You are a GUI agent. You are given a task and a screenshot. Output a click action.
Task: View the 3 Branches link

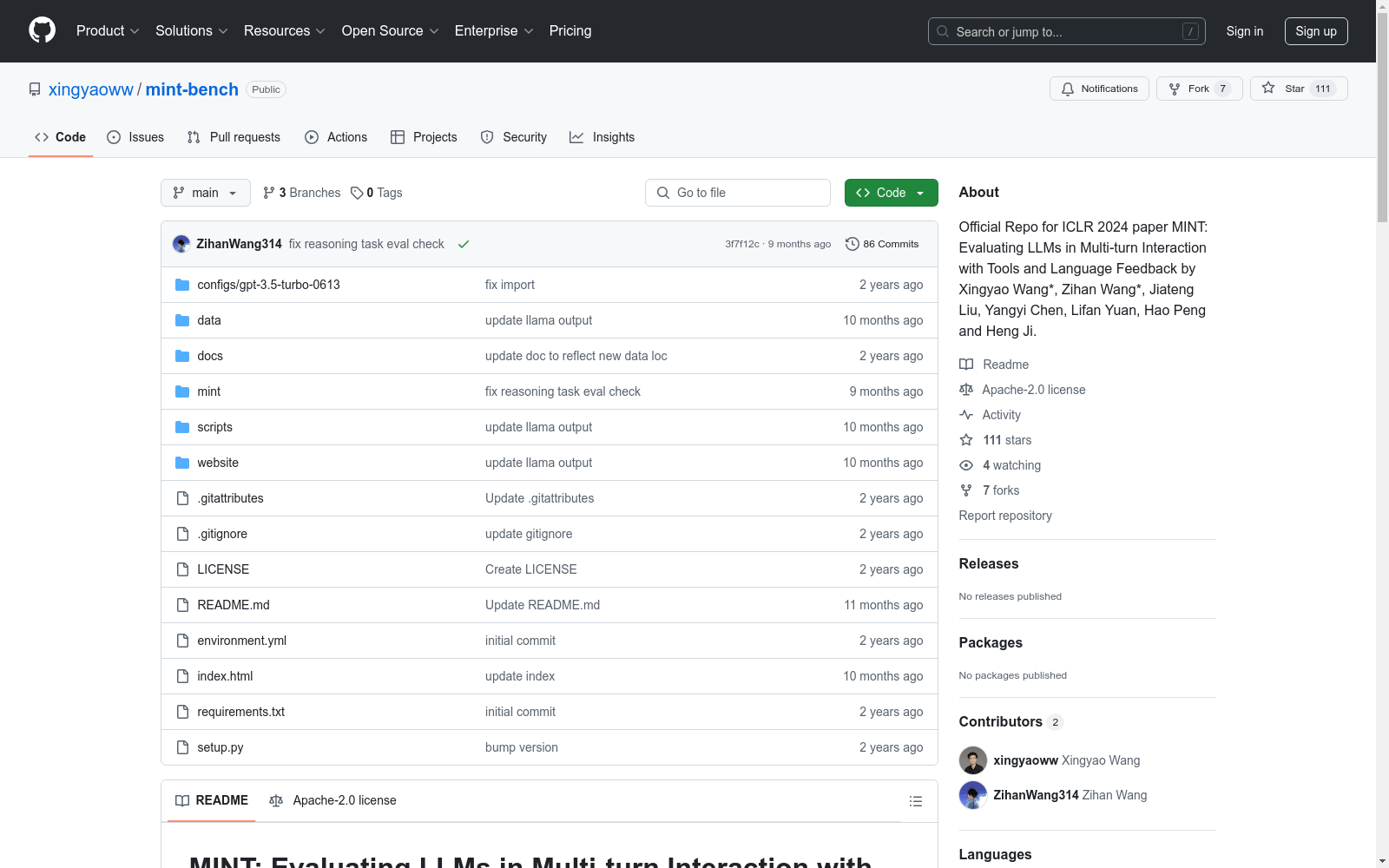(302, 193)
